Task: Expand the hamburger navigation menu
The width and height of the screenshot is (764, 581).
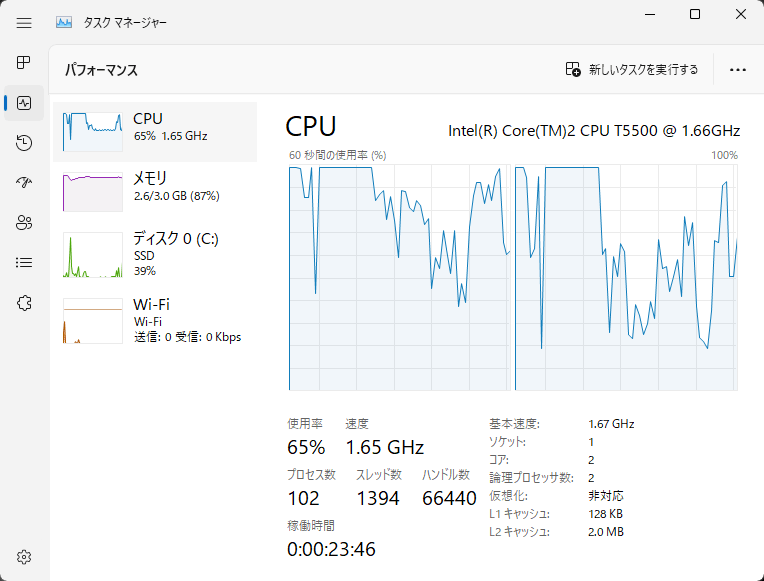Action: [x=24, y=21]
